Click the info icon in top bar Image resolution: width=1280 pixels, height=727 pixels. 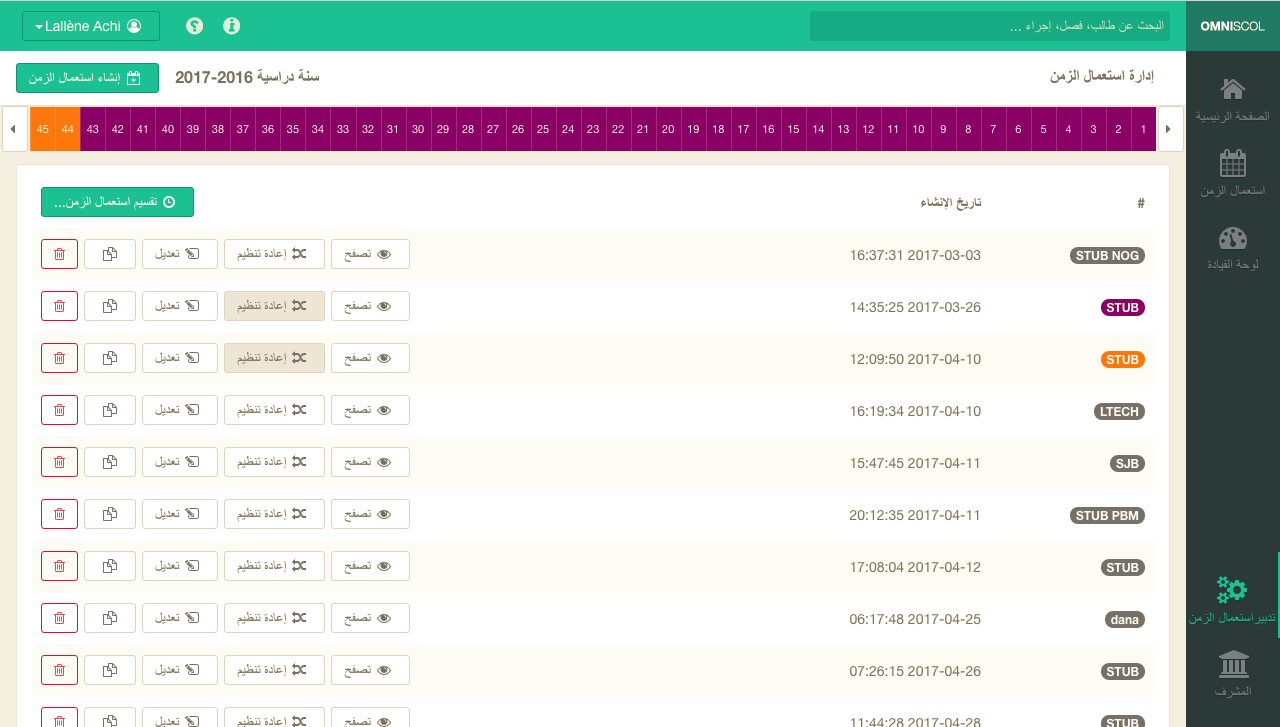232,26
